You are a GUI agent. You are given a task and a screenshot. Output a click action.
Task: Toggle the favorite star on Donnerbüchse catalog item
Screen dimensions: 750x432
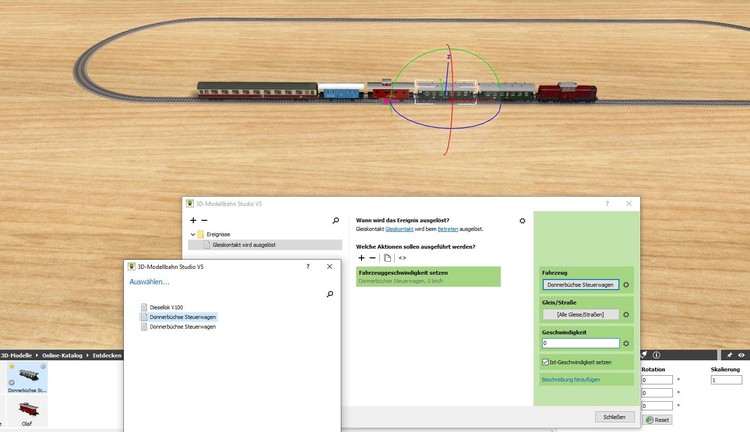(x=11, y=366)
